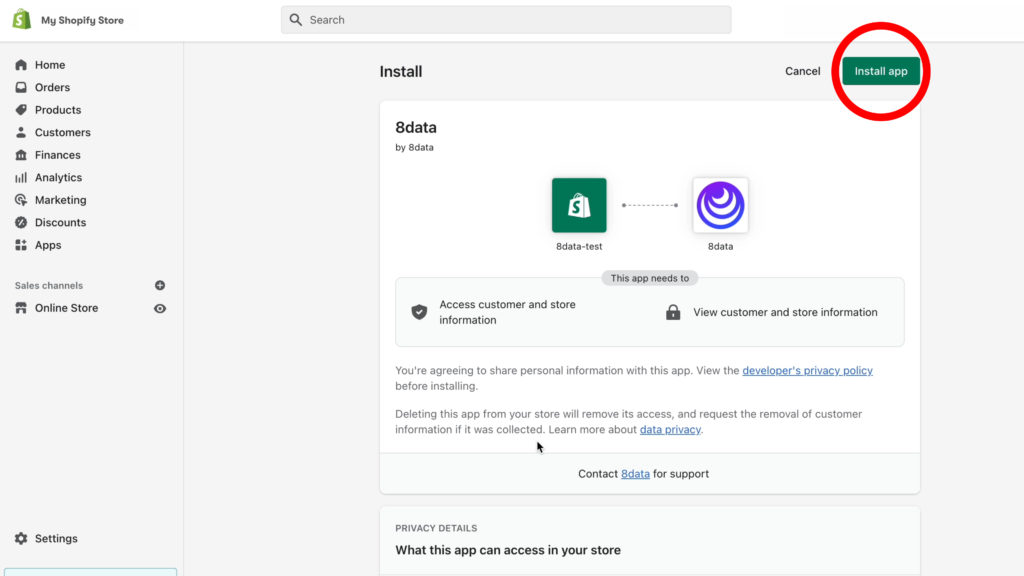Screen dimensions: 1024x576
Task: Click the Finances bank icon
Action: [21, 155]
